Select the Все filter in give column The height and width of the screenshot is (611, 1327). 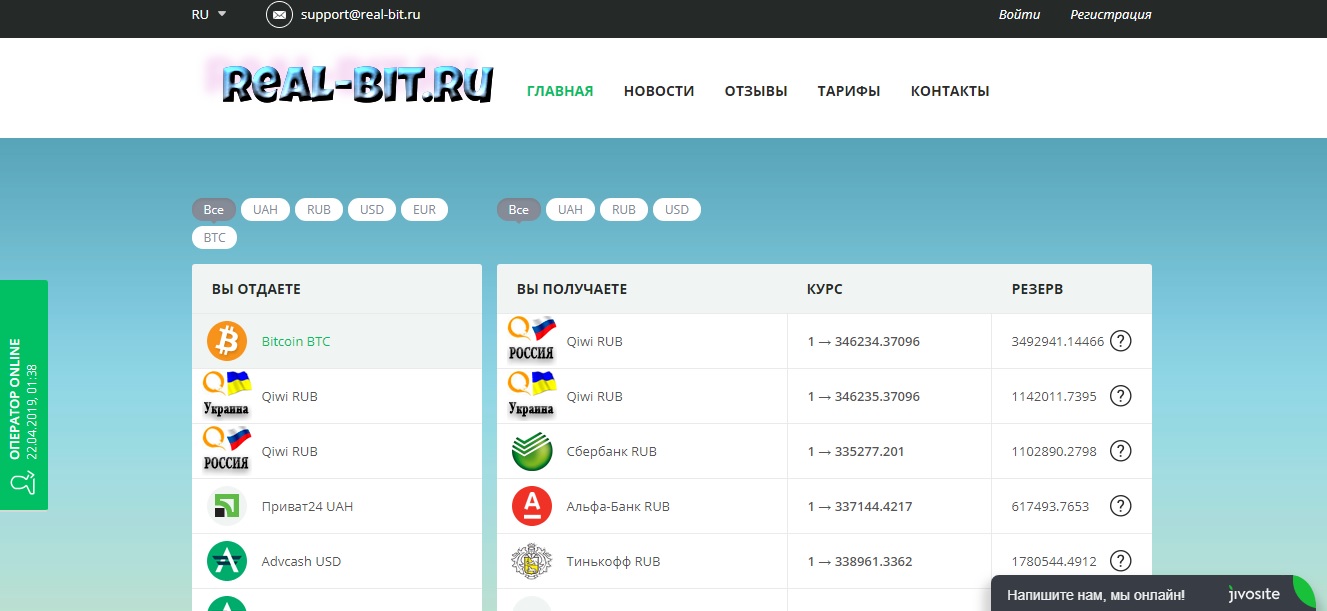pos(214,210)
